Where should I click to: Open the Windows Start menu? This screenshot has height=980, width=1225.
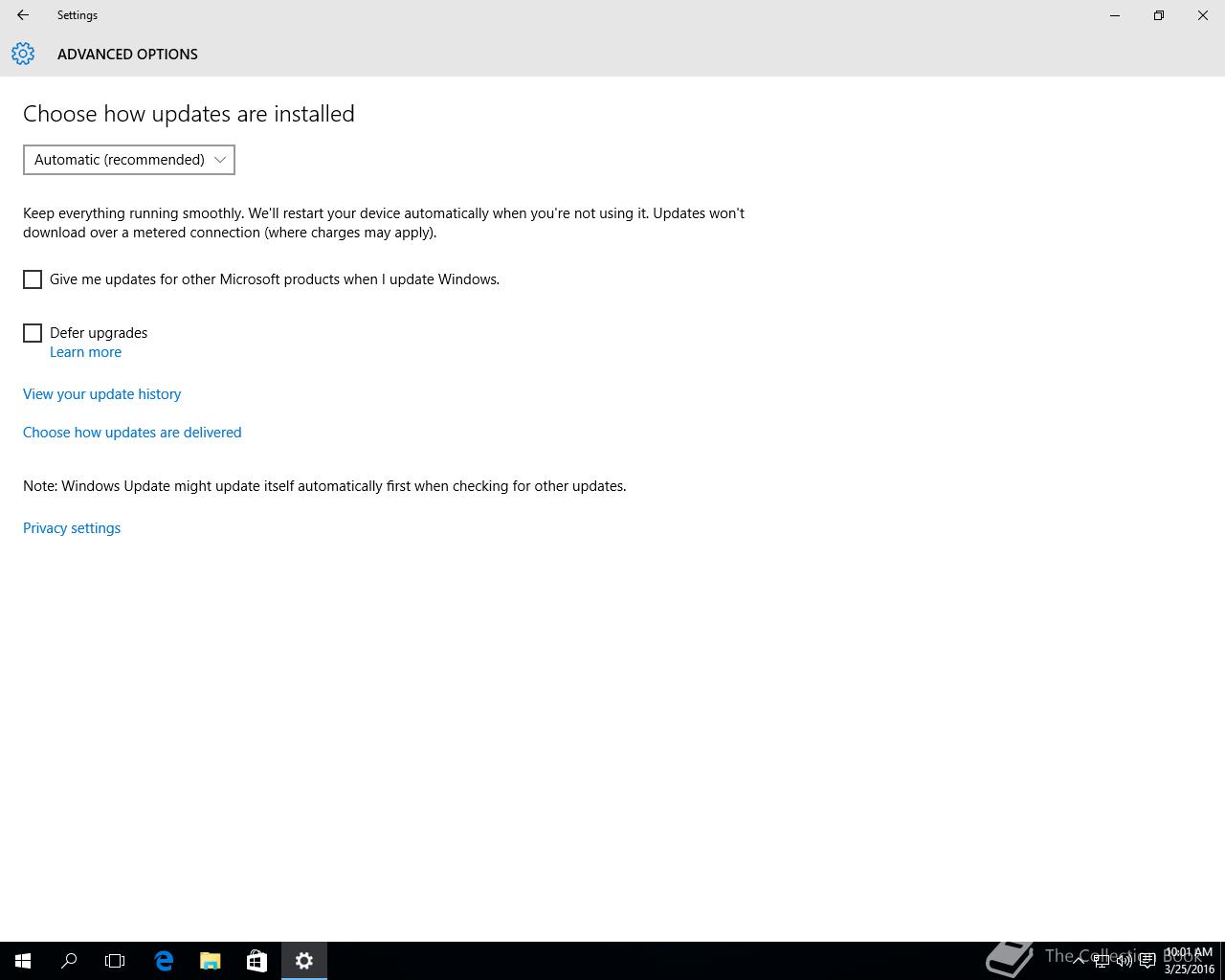tap(23, 961)
